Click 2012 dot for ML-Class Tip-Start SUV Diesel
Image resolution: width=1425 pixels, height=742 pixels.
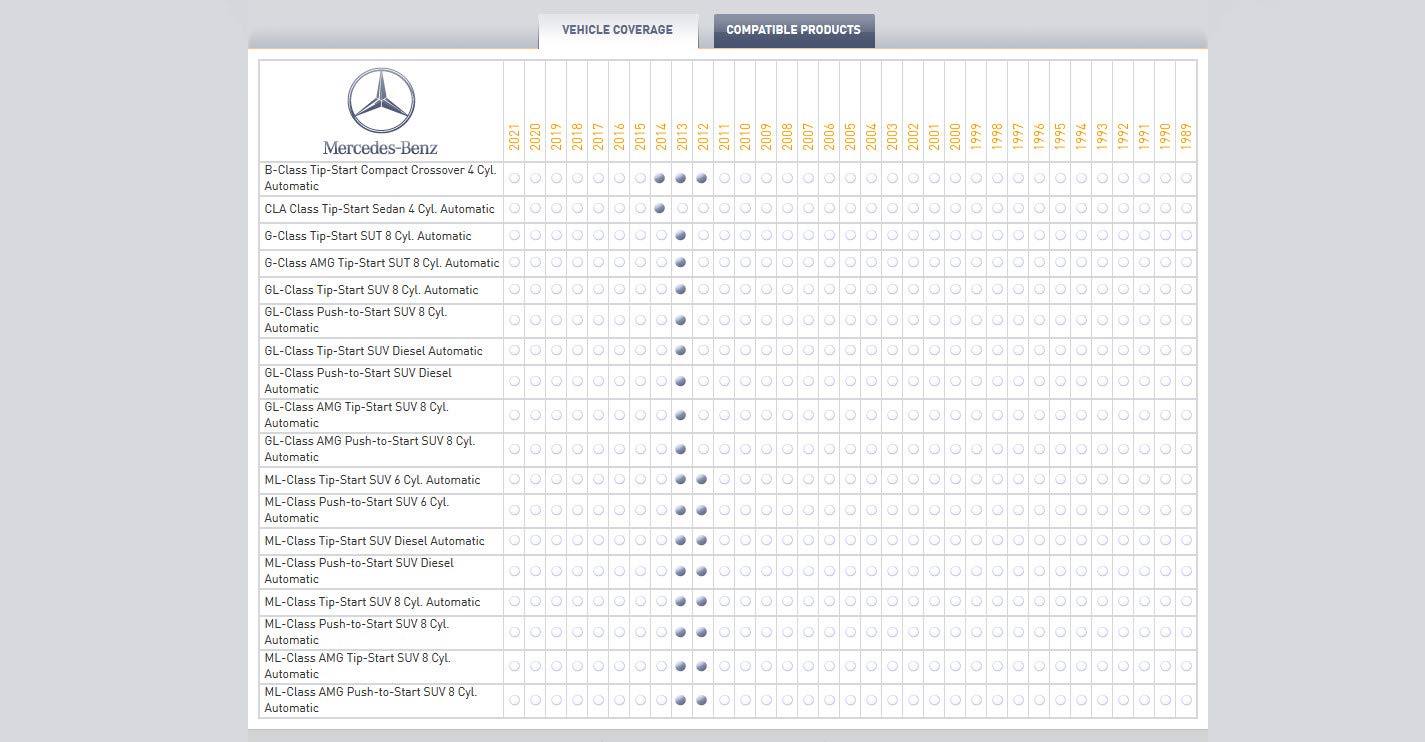702,541
